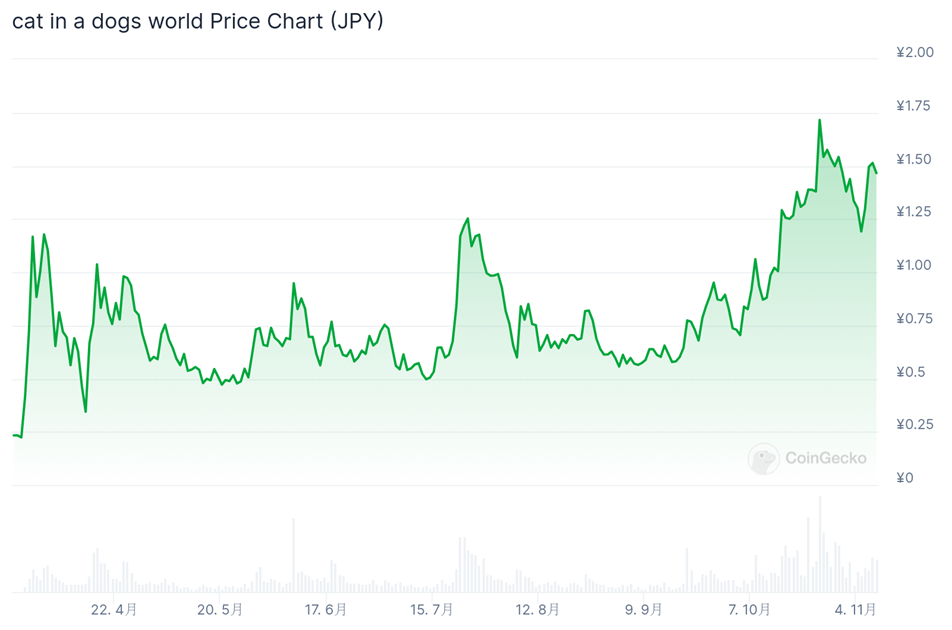Click the 17. 6月 date label
Screen dimensions: 952x630
tap(325, 609)
